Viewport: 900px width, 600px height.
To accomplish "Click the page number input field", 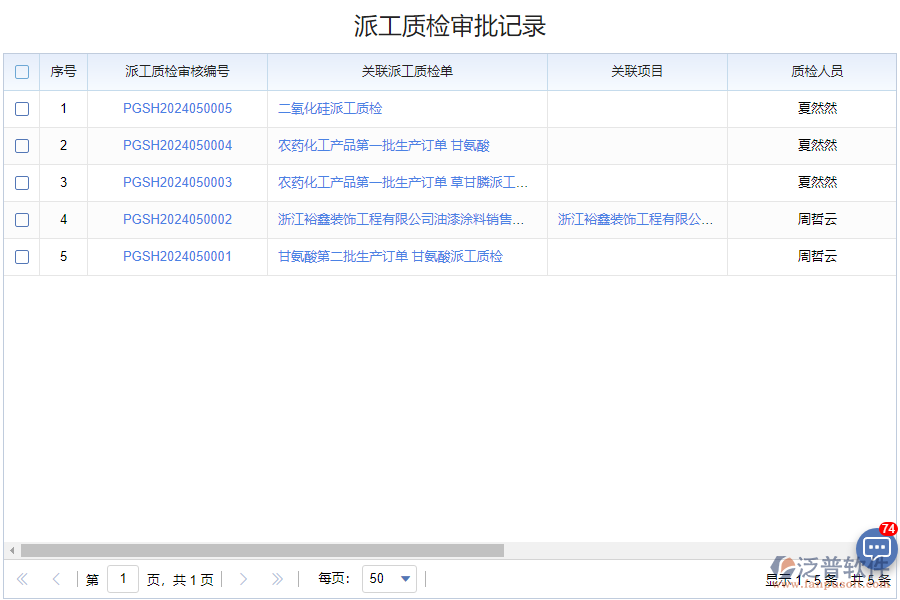I will [123, 578].
